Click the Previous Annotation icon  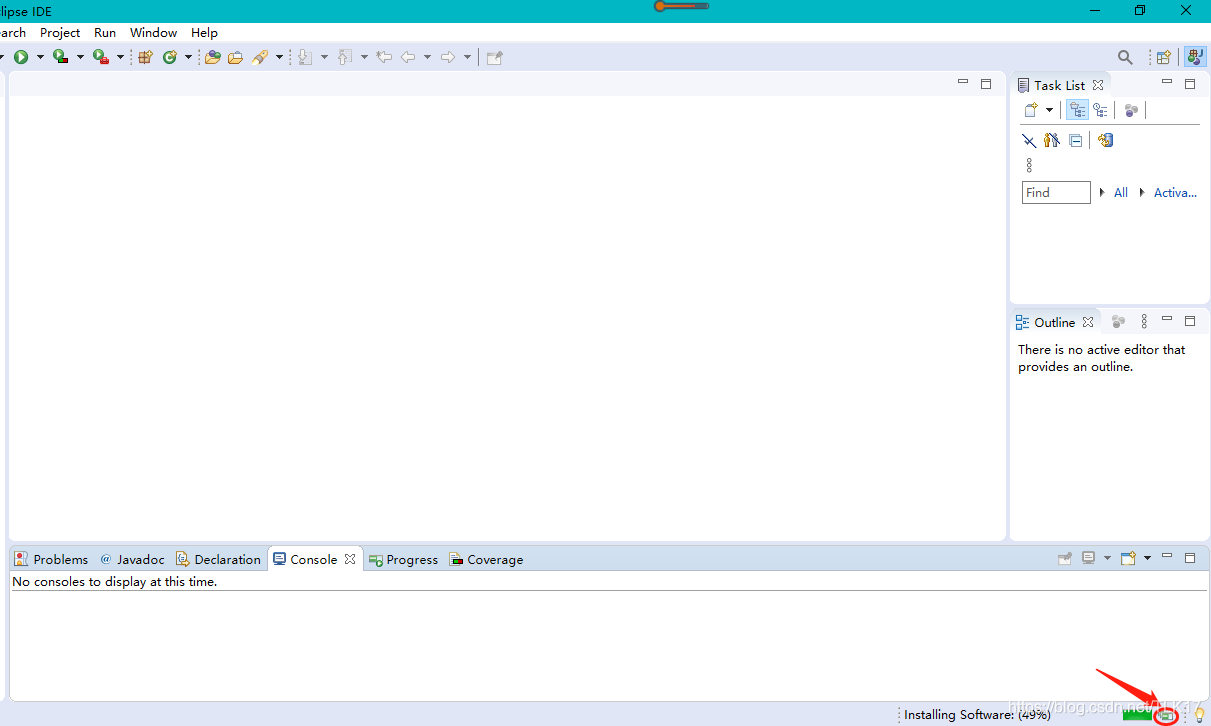pyautogui.click(x=346, y=57)
